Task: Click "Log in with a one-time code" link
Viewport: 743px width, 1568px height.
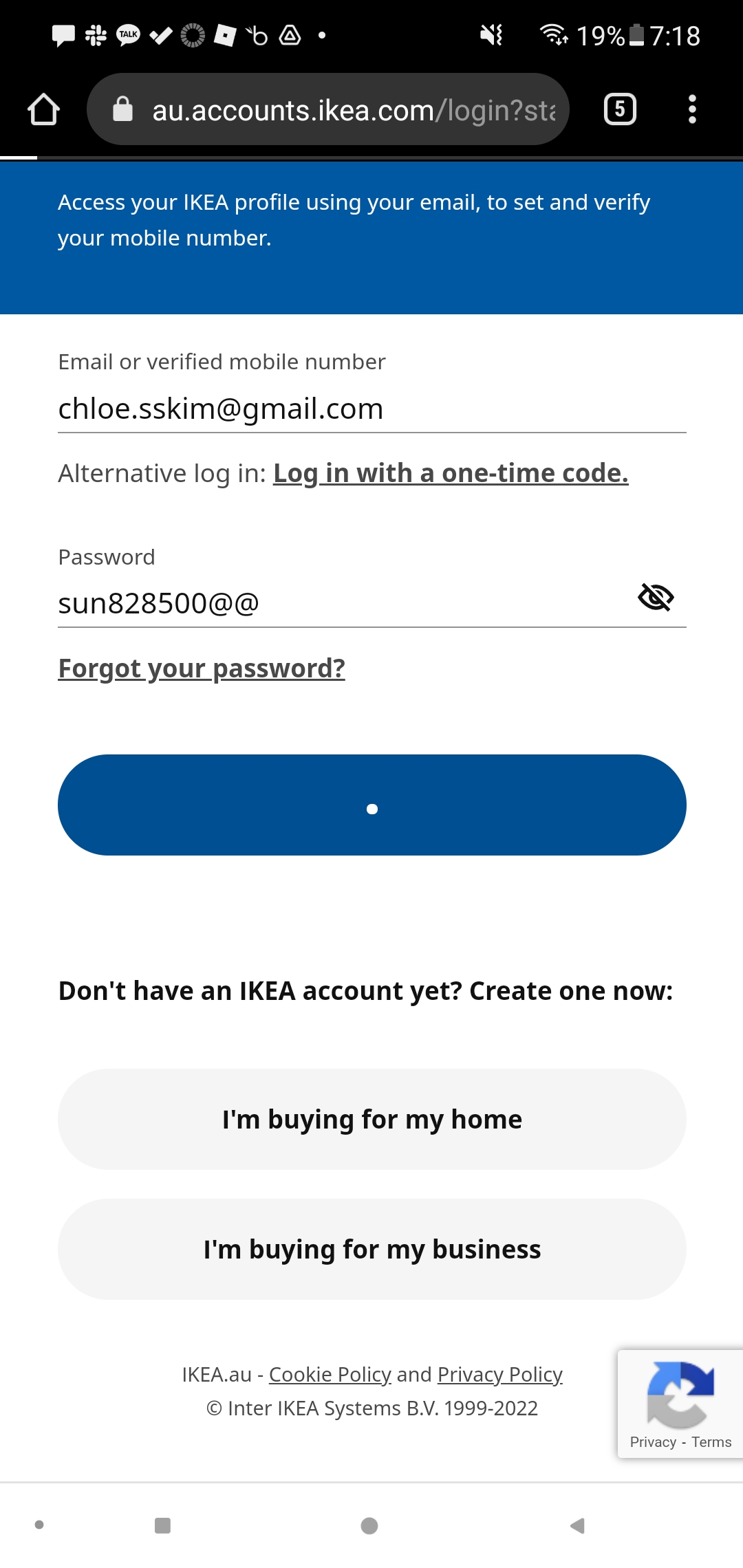Action: point(451,473)
